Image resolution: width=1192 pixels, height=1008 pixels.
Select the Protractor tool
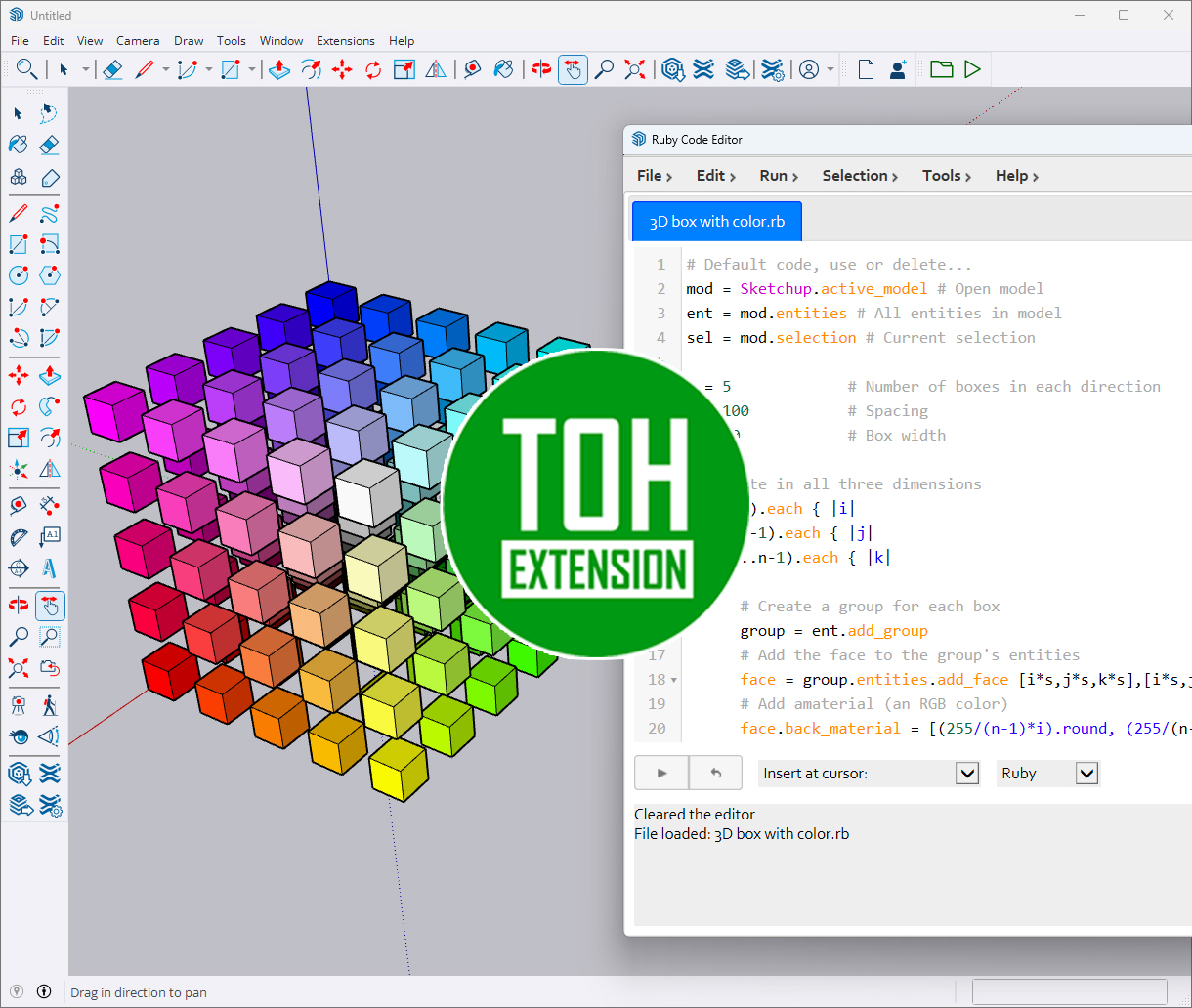pyautogui.click(x=18, y=536)
